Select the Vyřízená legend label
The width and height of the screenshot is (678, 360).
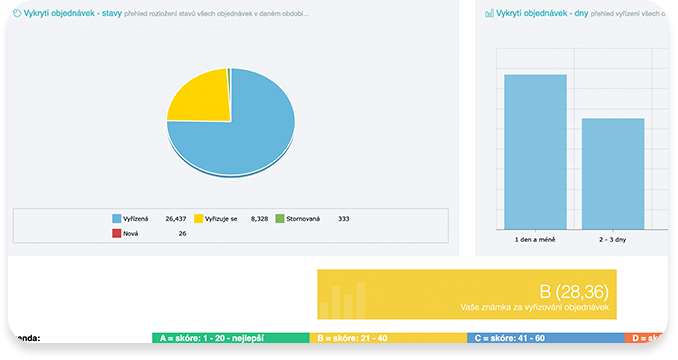[135, 219]
